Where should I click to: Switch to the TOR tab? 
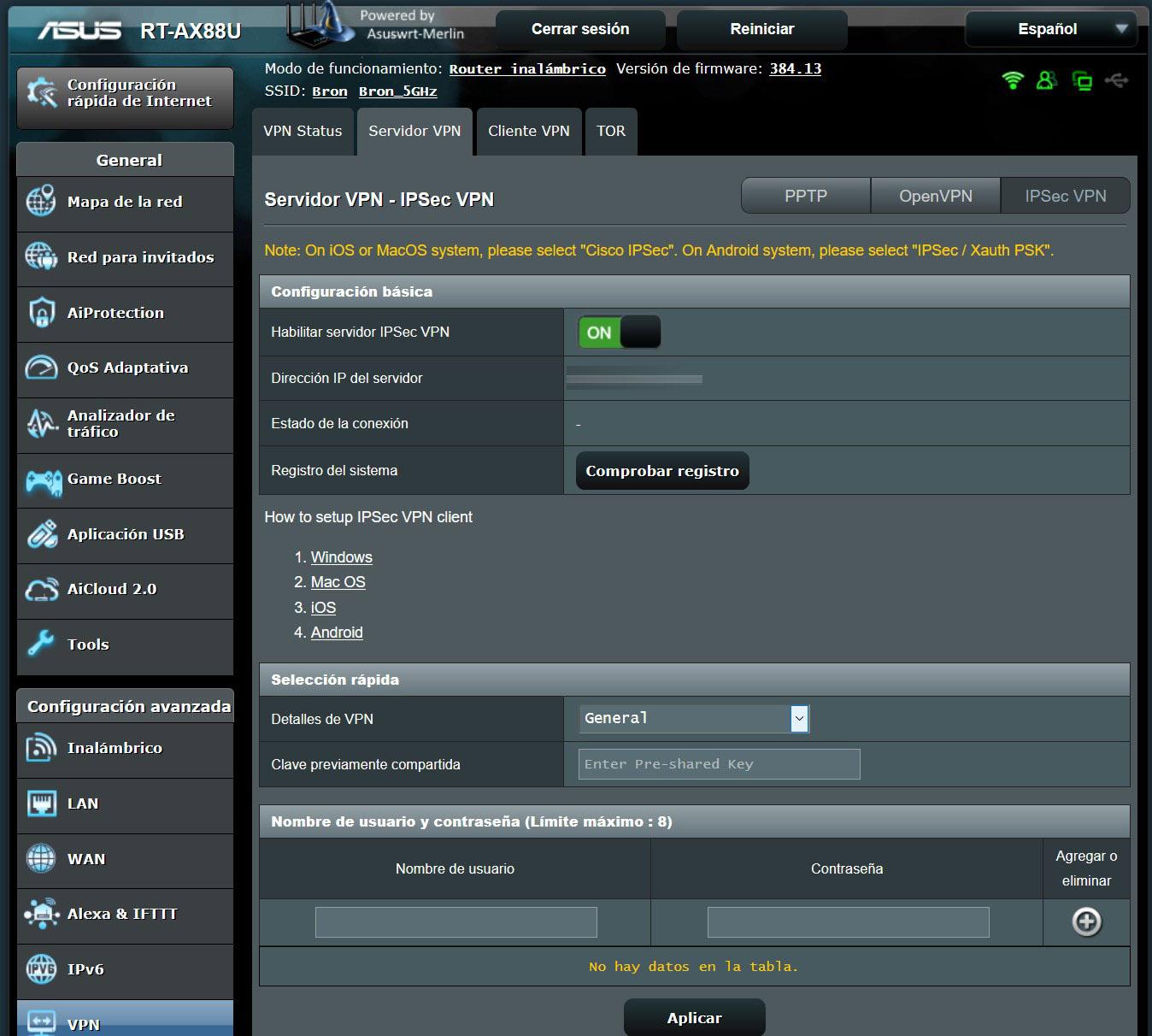611,131
